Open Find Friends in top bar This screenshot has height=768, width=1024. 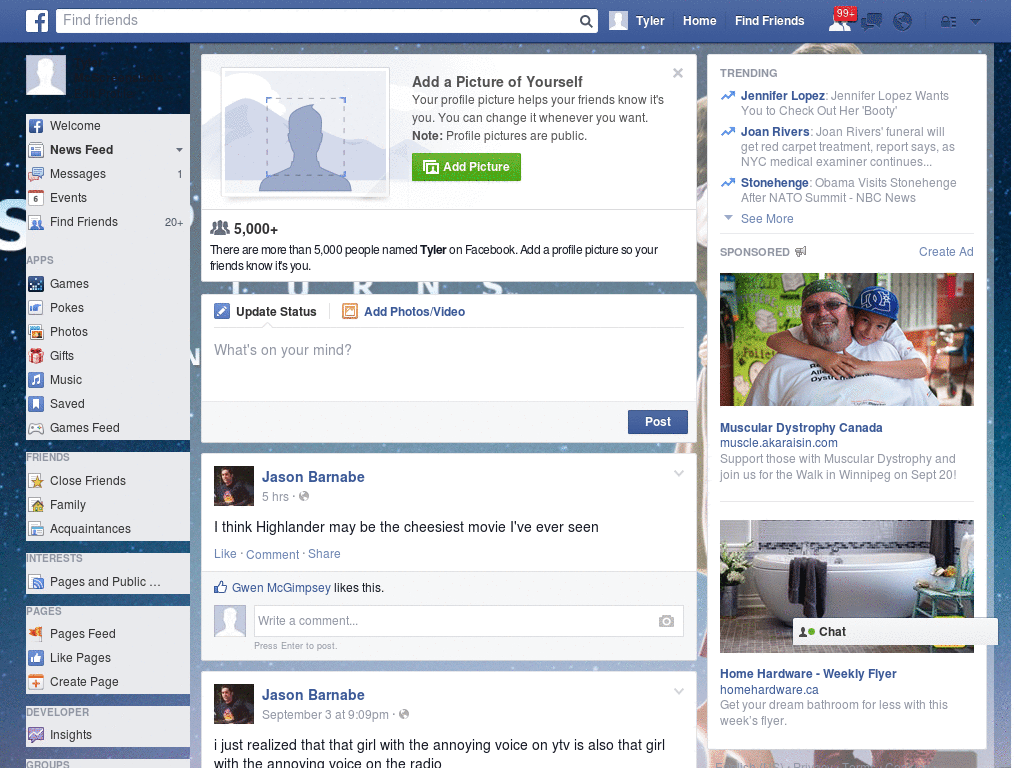click(769, 21)
